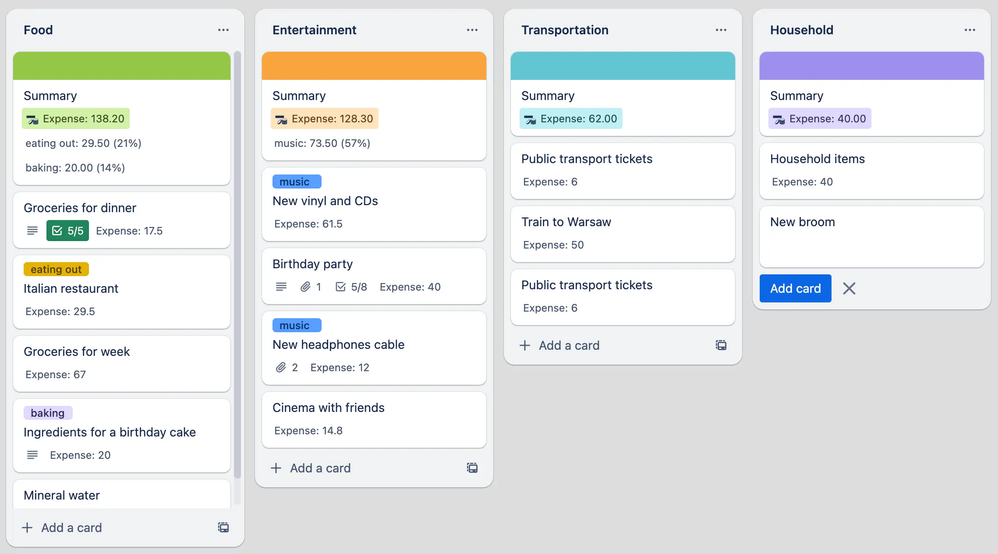
Task: Open the Transportation list actions menu
Action: pos(721,30)
